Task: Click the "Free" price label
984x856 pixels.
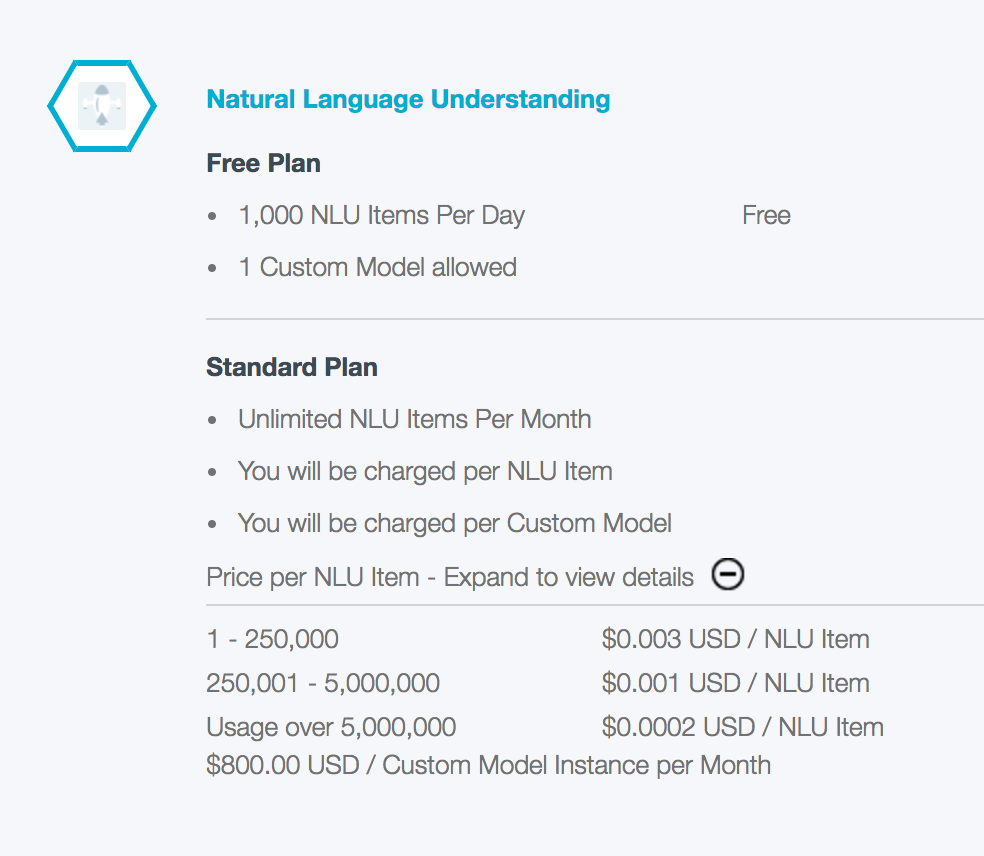Action: pos(766,215)
